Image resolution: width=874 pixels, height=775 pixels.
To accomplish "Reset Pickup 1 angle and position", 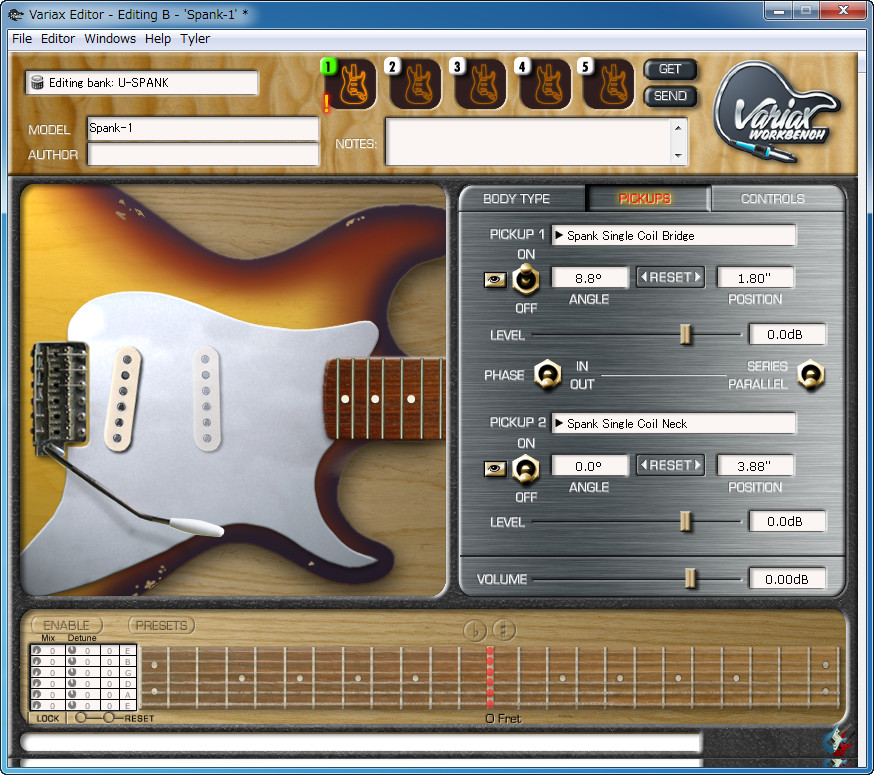I will pos(671,277).
